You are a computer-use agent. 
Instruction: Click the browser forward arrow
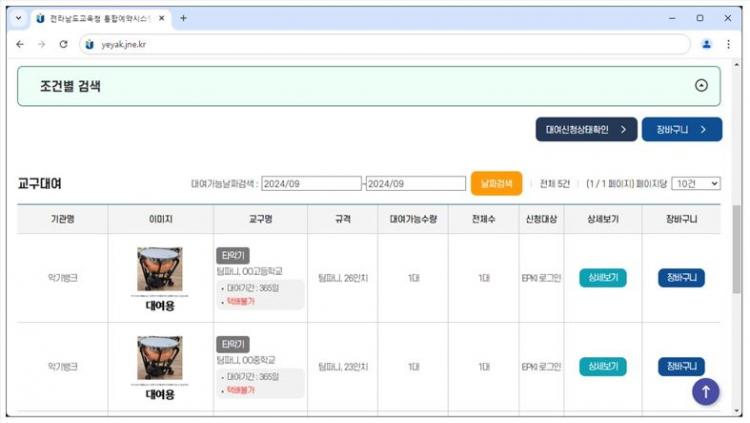pyautogui.click(x=41, y=44)
